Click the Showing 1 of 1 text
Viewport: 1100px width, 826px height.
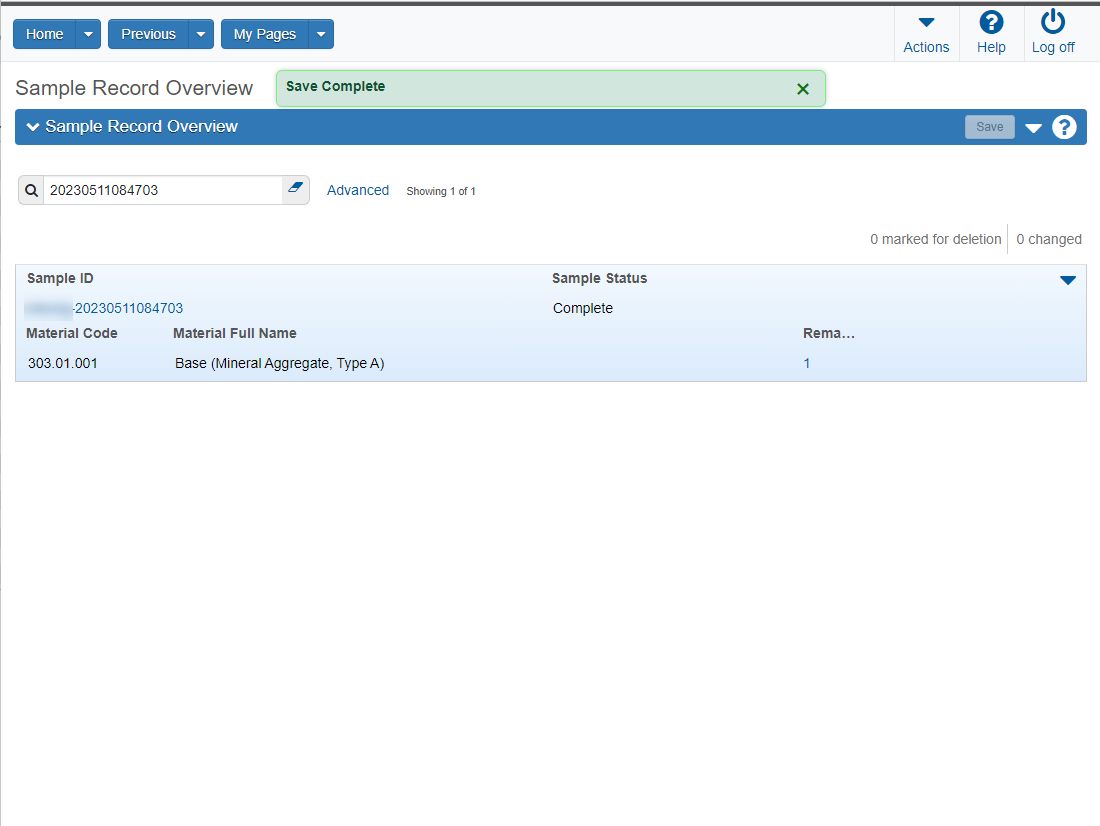tap(441, 191)
